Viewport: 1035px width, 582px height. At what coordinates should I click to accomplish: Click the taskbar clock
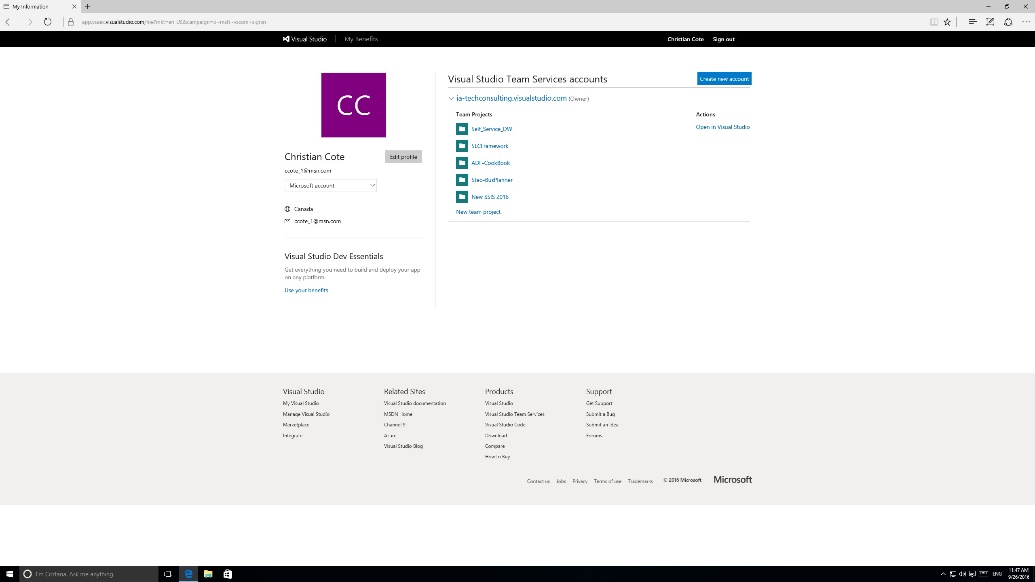coord(1018,574)
